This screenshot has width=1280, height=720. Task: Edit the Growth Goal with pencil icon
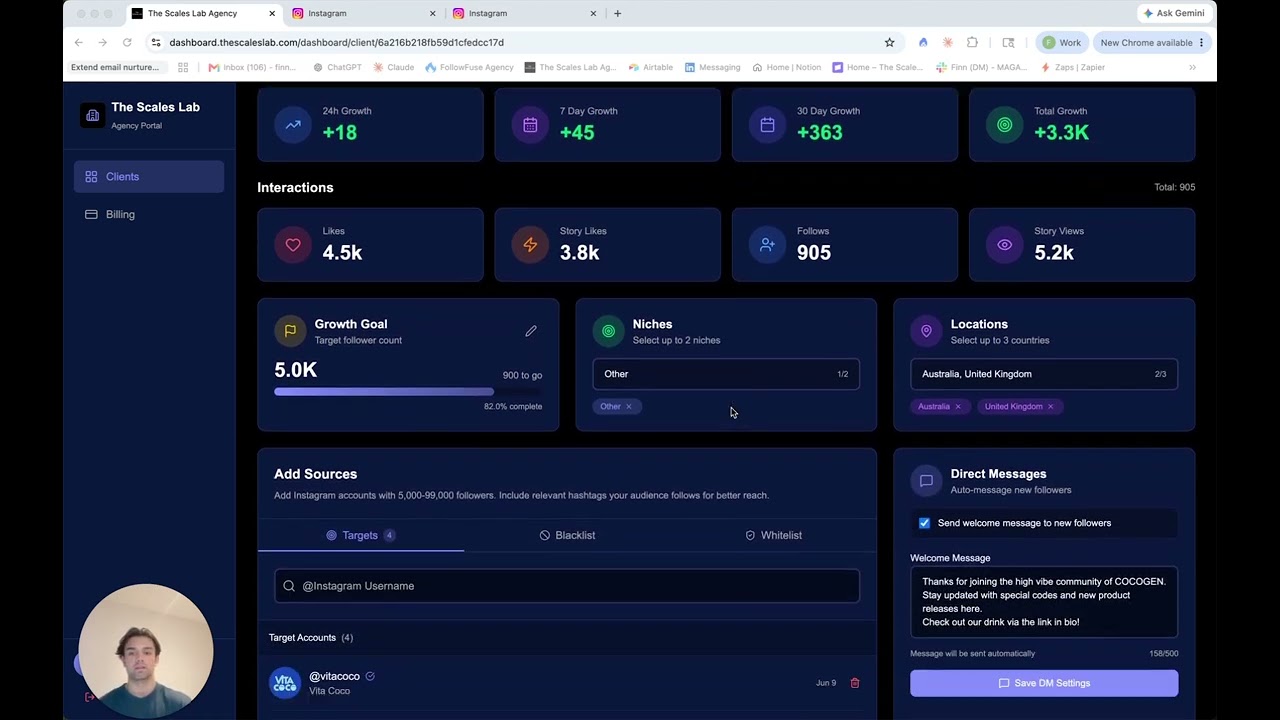coord(531,331)
